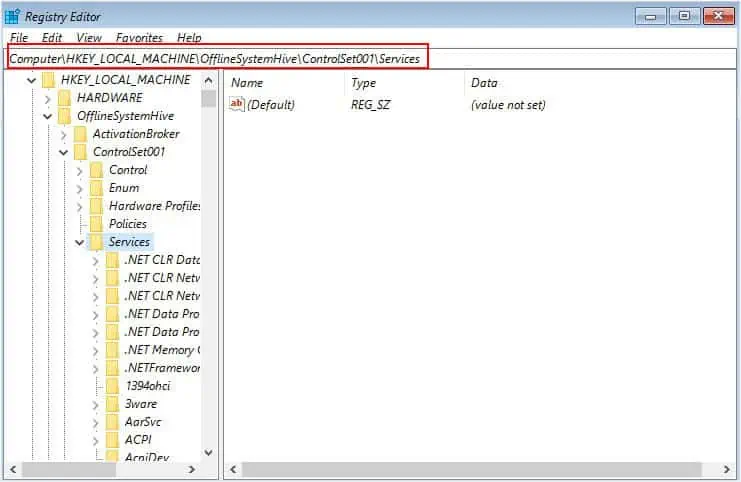This screenshot has width=741, height=482.
Task: Collapse the ControlSet001 key
Action: (63, 152)
